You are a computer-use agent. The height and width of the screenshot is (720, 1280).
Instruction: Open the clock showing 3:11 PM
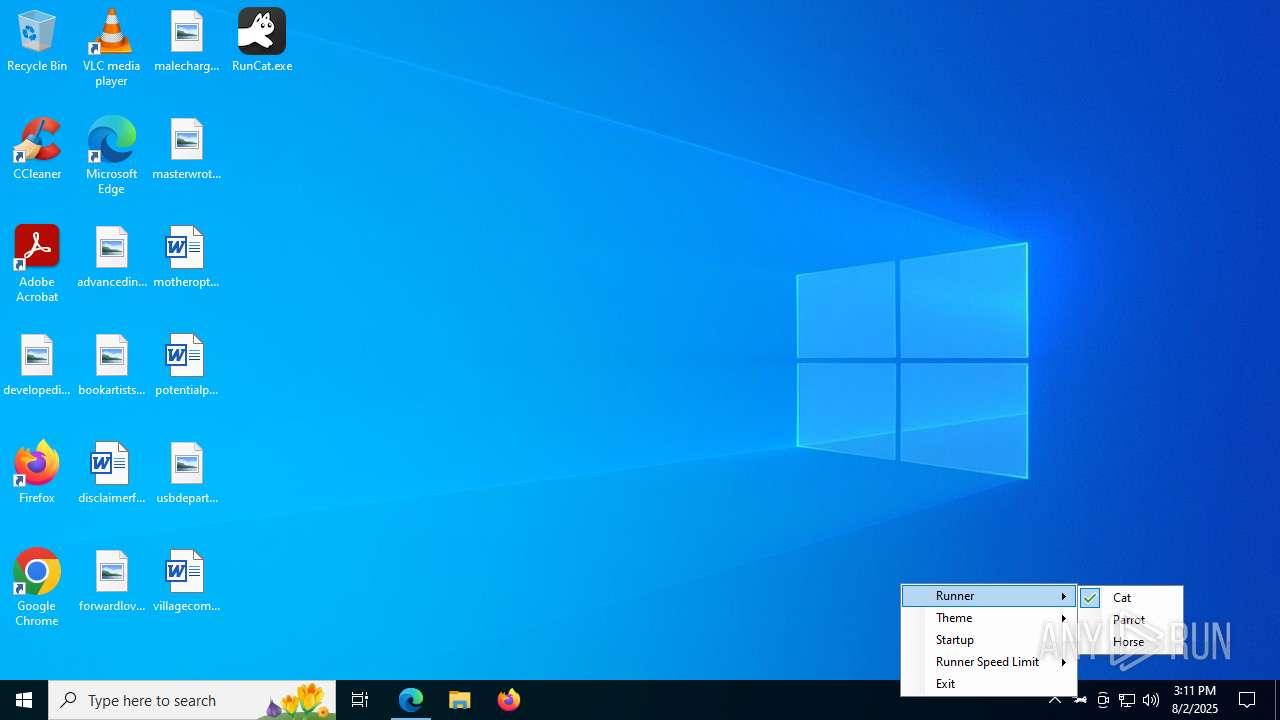point(1195,700)
